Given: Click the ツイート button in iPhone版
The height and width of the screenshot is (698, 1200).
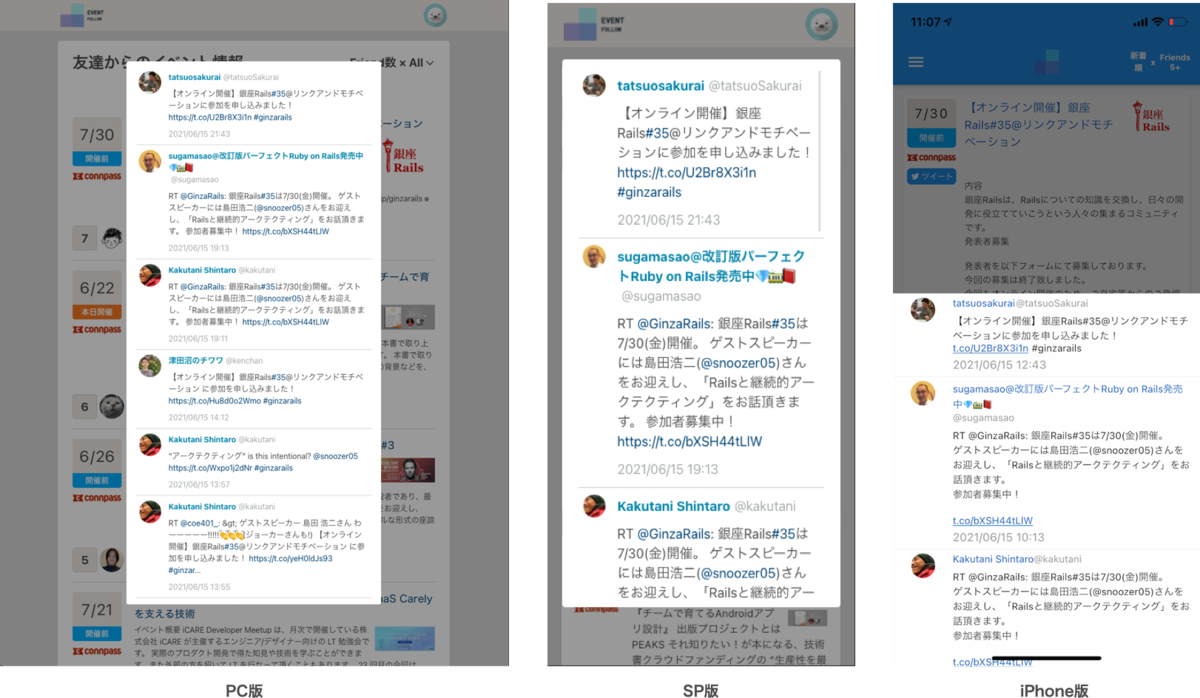Looking at the screenshot, I should point(932,177).
